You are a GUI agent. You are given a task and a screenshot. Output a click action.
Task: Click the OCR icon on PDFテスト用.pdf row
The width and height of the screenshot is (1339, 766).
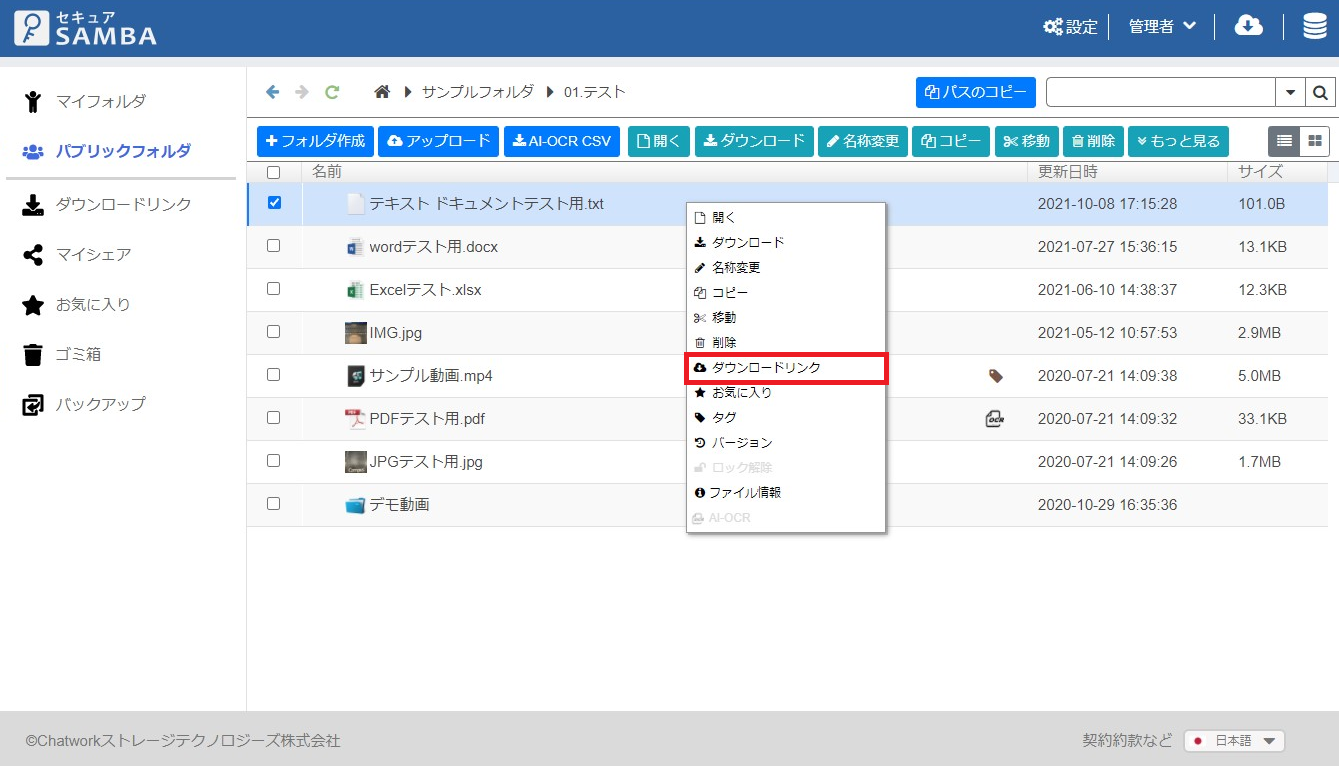pyautogui.click(x=994, y=419)
